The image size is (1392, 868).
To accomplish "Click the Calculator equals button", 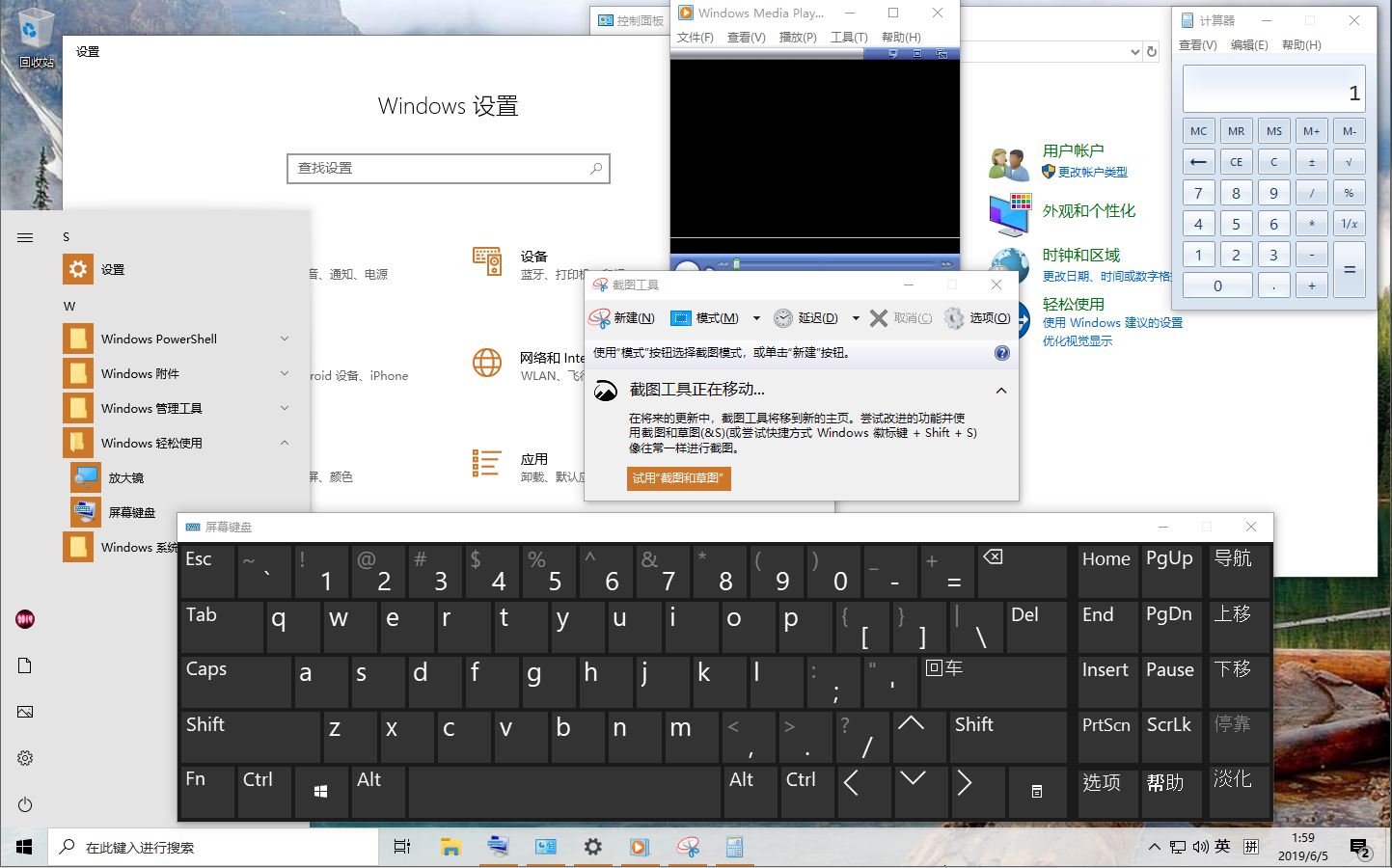I will pos(1350,269).
